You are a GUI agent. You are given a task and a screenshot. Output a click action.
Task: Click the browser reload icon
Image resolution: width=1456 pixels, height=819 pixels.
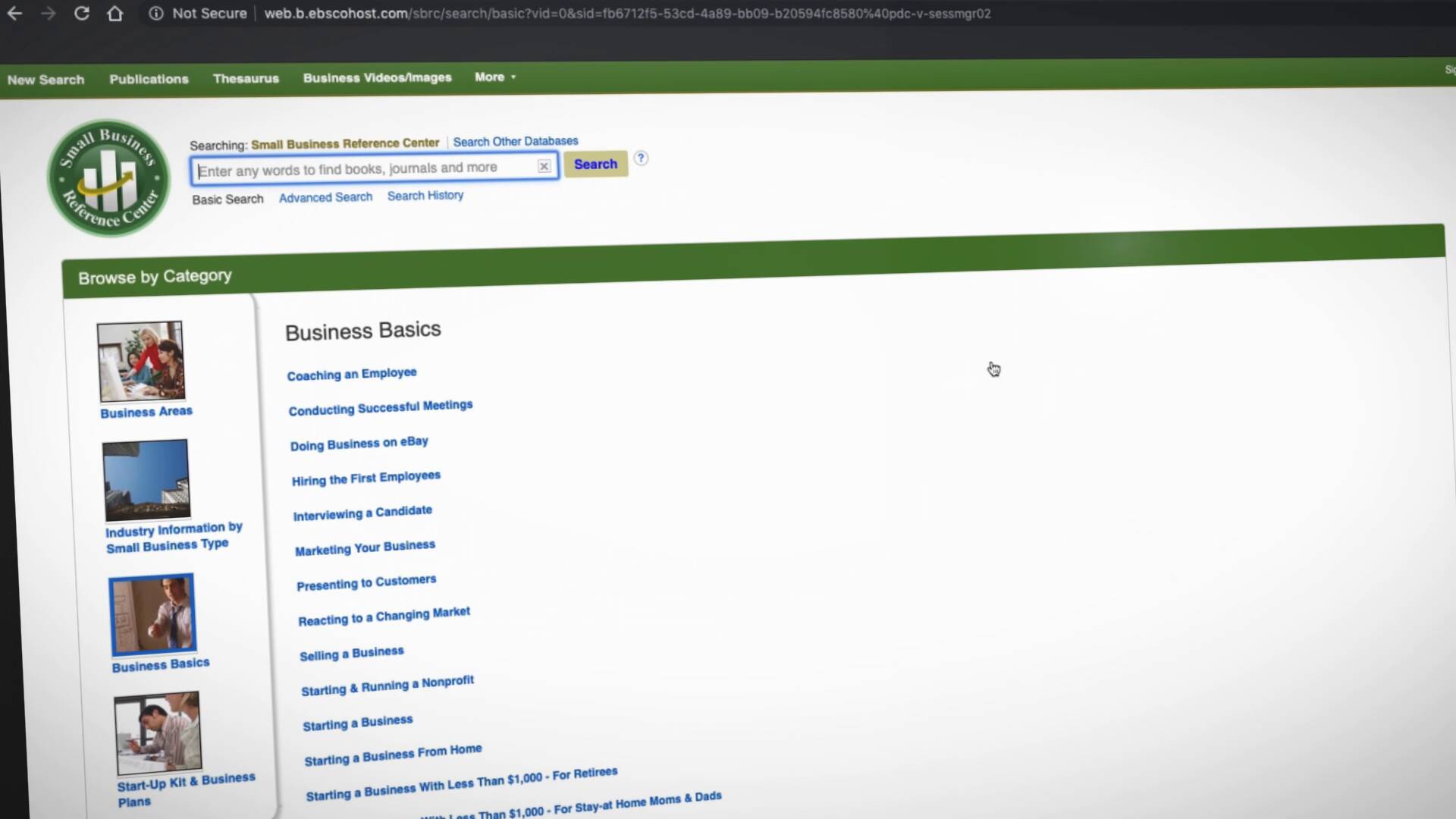click(x=82, y=14)
